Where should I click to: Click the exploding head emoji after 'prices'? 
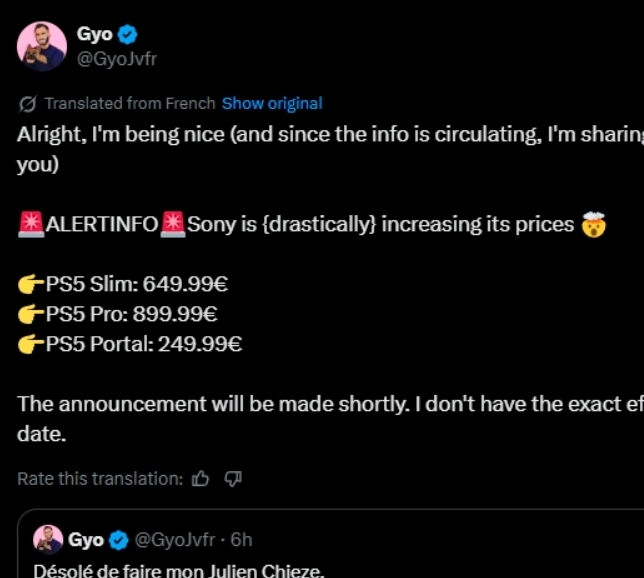pyautogui.click(x=594, y=224)
